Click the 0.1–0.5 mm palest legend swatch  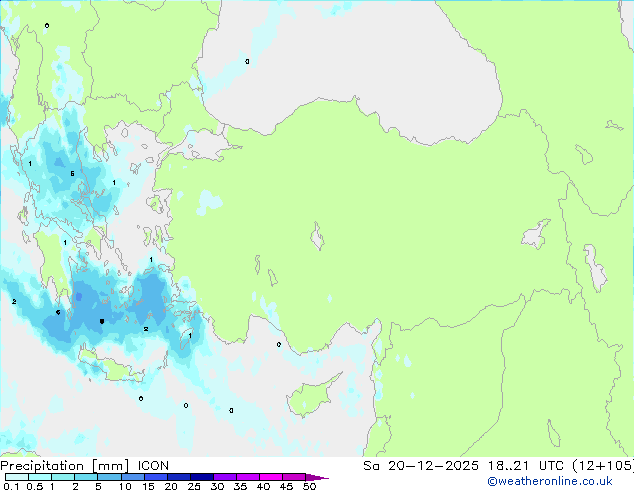(17, 477)
